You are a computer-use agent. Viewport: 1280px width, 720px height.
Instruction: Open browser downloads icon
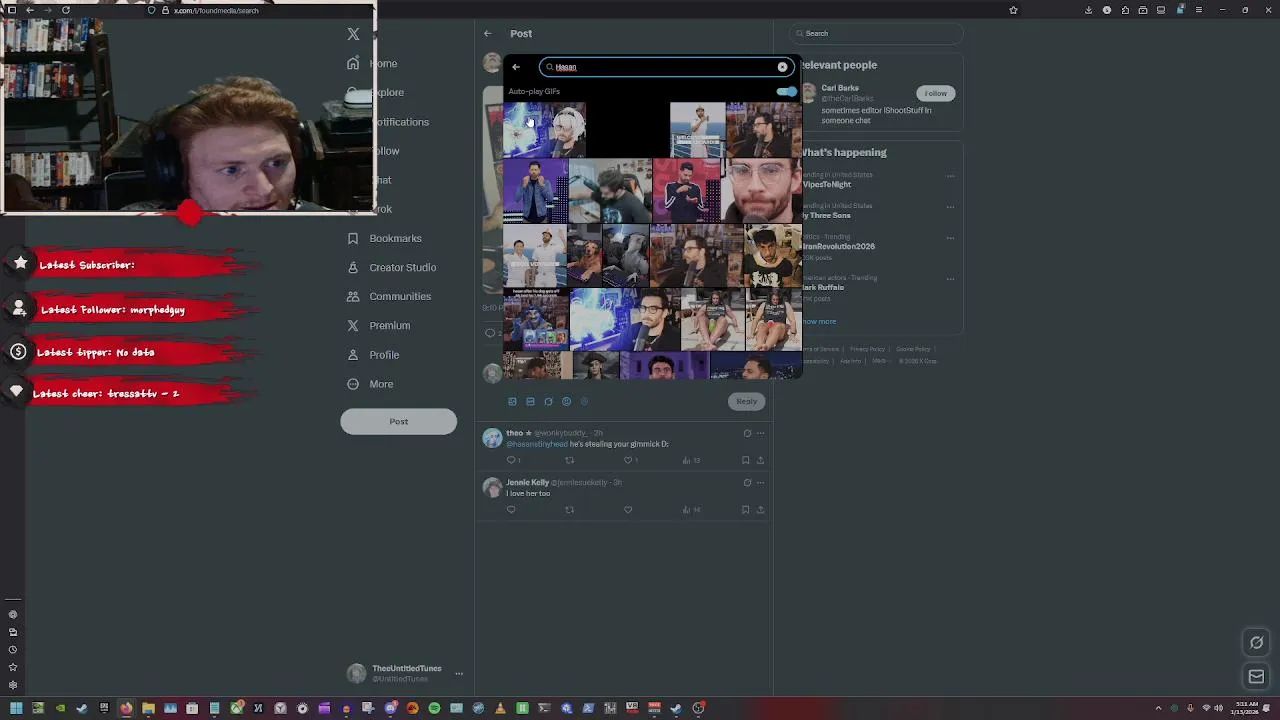[x=1089, y=10]
